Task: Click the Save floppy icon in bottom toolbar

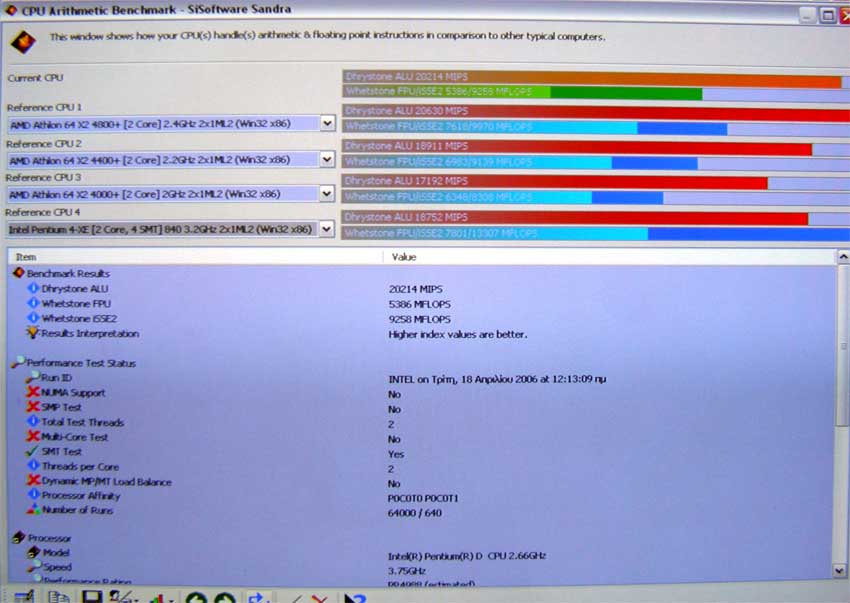Action: tap(92, 597)
